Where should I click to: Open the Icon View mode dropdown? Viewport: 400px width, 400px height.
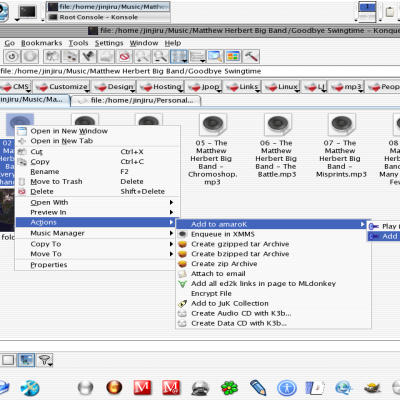[x=179, y=57]
